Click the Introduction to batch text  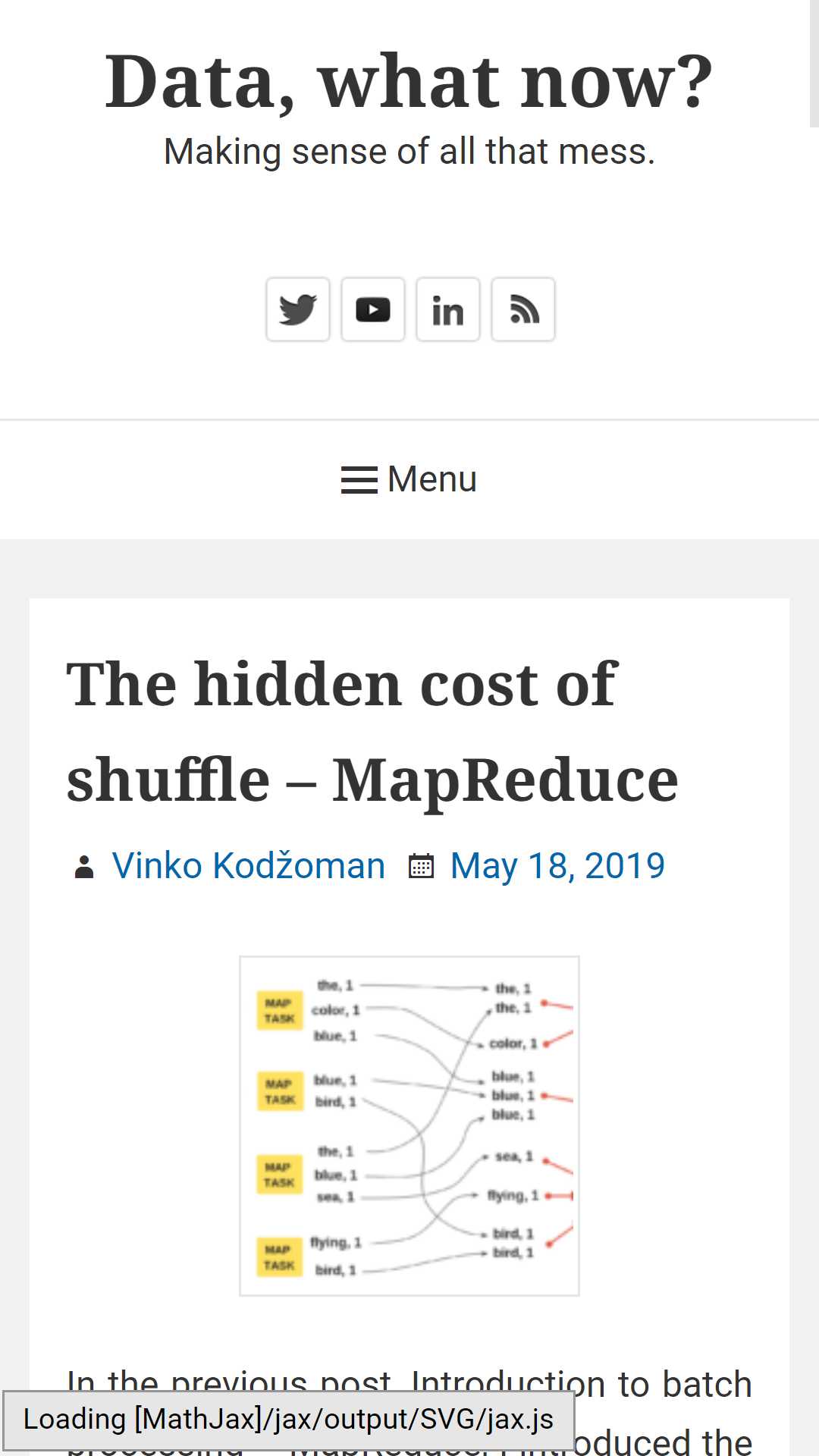(x=582, y=1384)
